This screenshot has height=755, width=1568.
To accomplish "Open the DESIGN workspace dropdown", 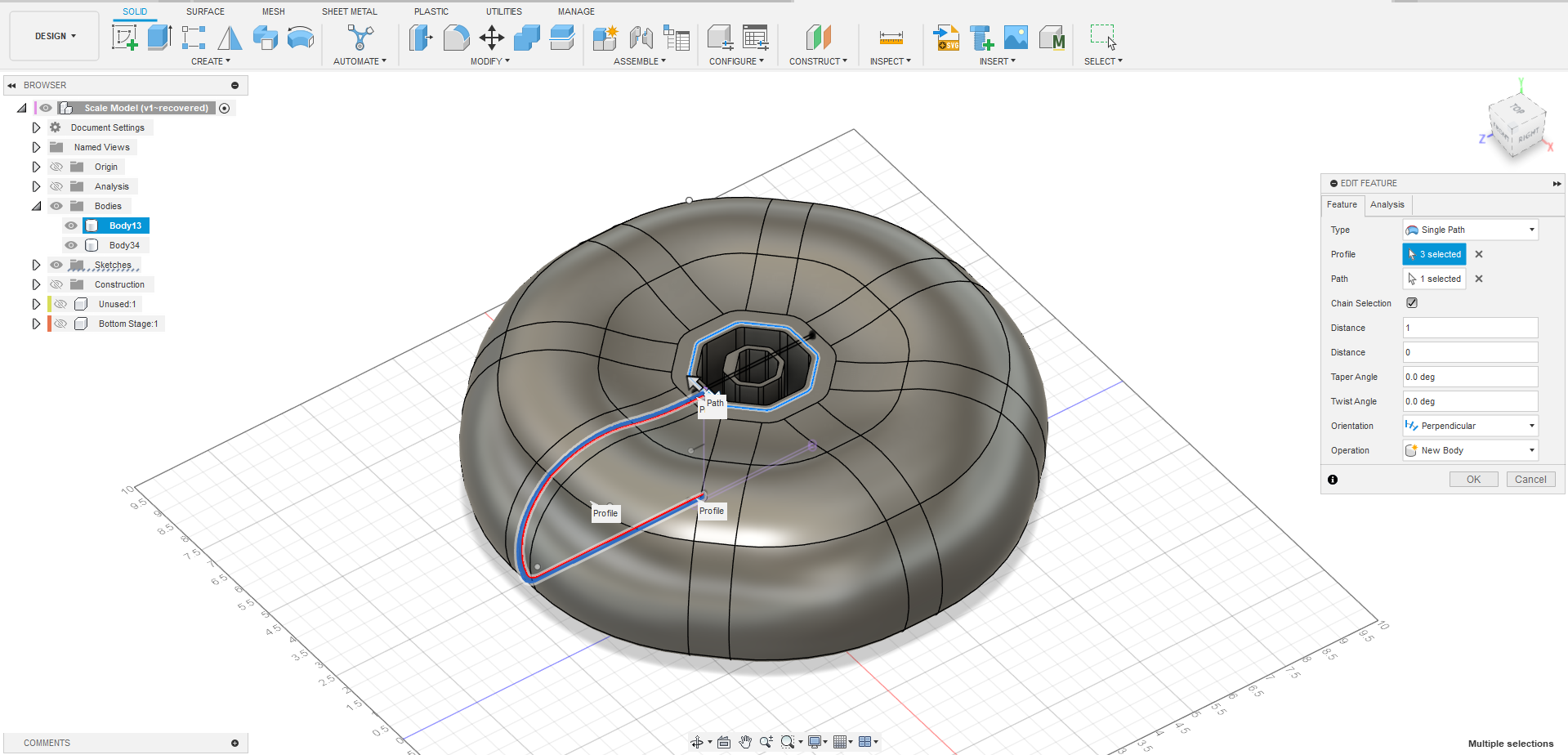I will [55, 36].
